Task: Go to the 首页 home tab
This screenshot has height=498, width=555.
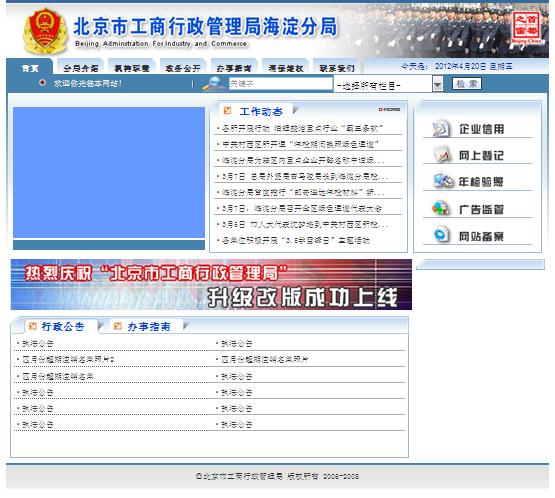Action: click(30, 68)
